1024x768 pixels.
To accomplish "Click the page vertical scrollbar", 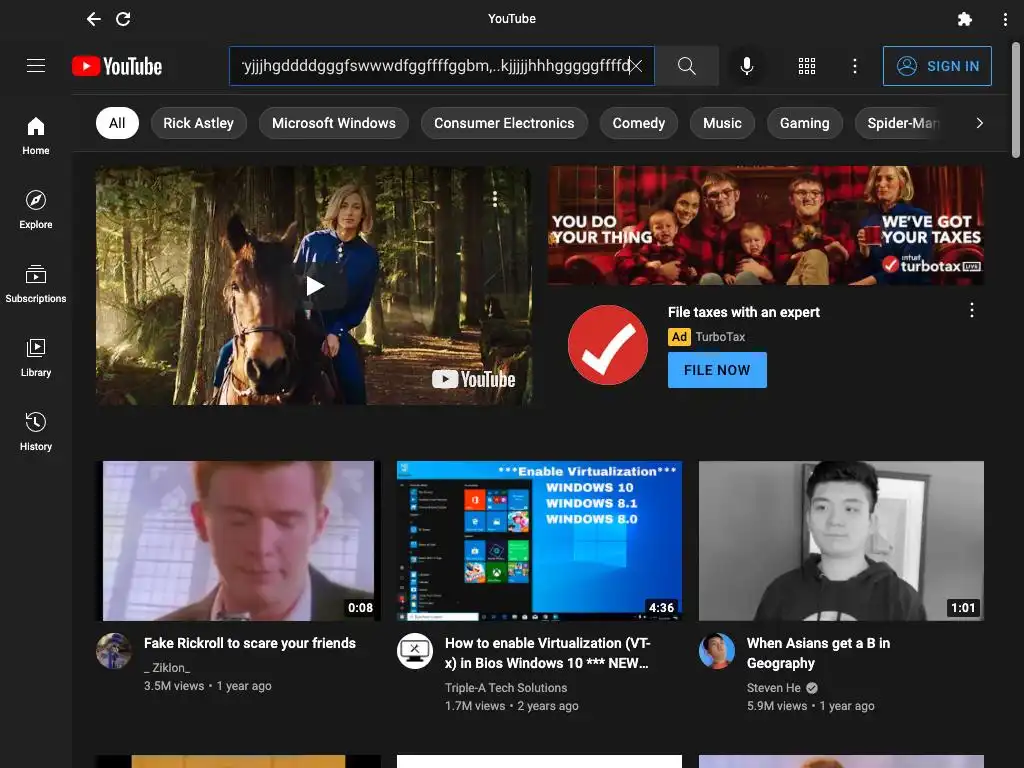I will click(x=1016, y=100).
